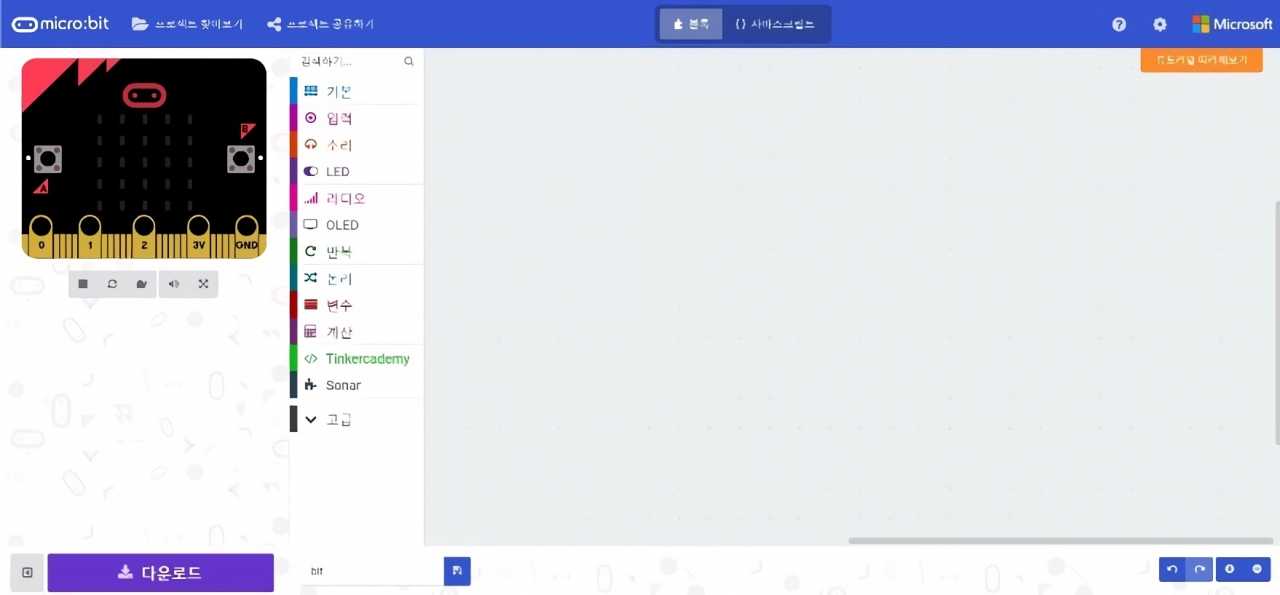Click the save project disk icon
1280x595 pixels.
click(x=457, y=571)
